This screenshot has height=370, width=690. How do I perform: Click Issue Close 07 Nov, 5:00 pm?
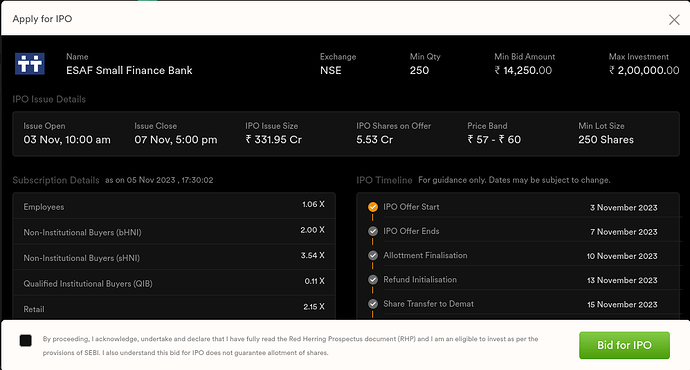pyautogui.click(x=176, y=139)
